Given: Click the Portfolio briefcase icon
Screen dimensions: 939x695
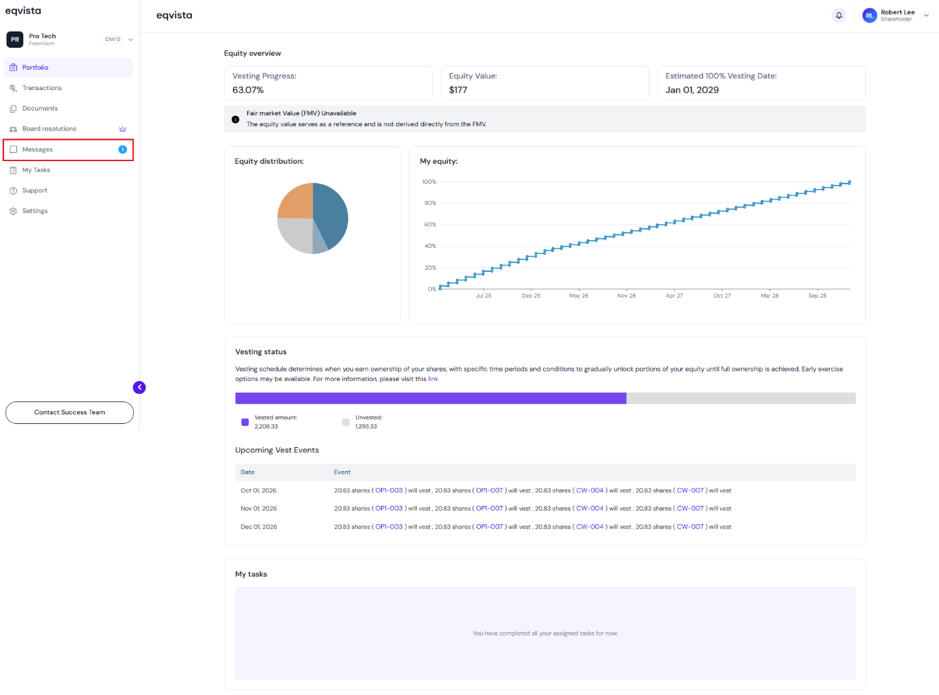Looking at the screenshot, I should (x=13, y=68).
